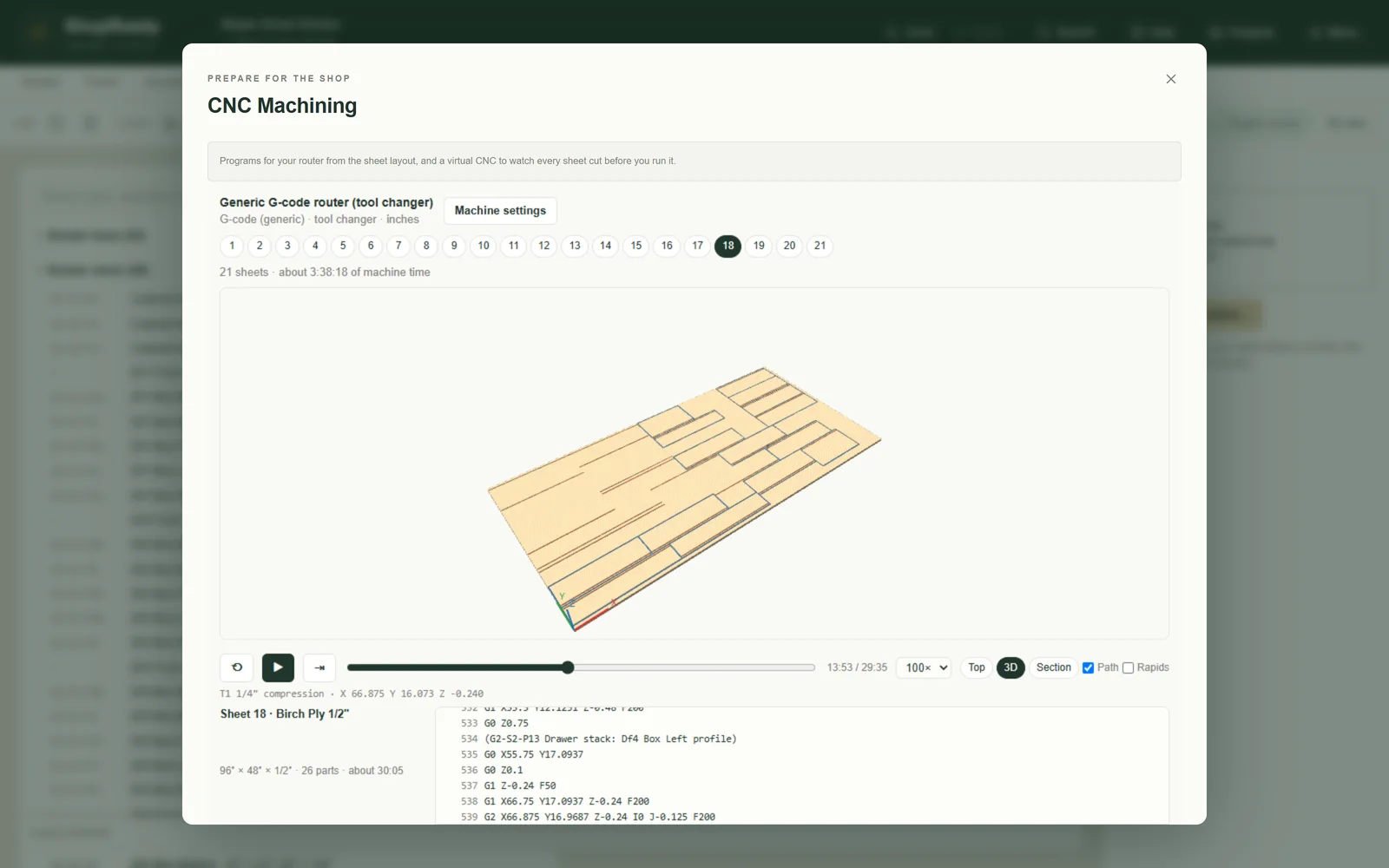Go to sheet 10
The width and height of the screenshot is (1389, 868).
[x=484, y=246]
